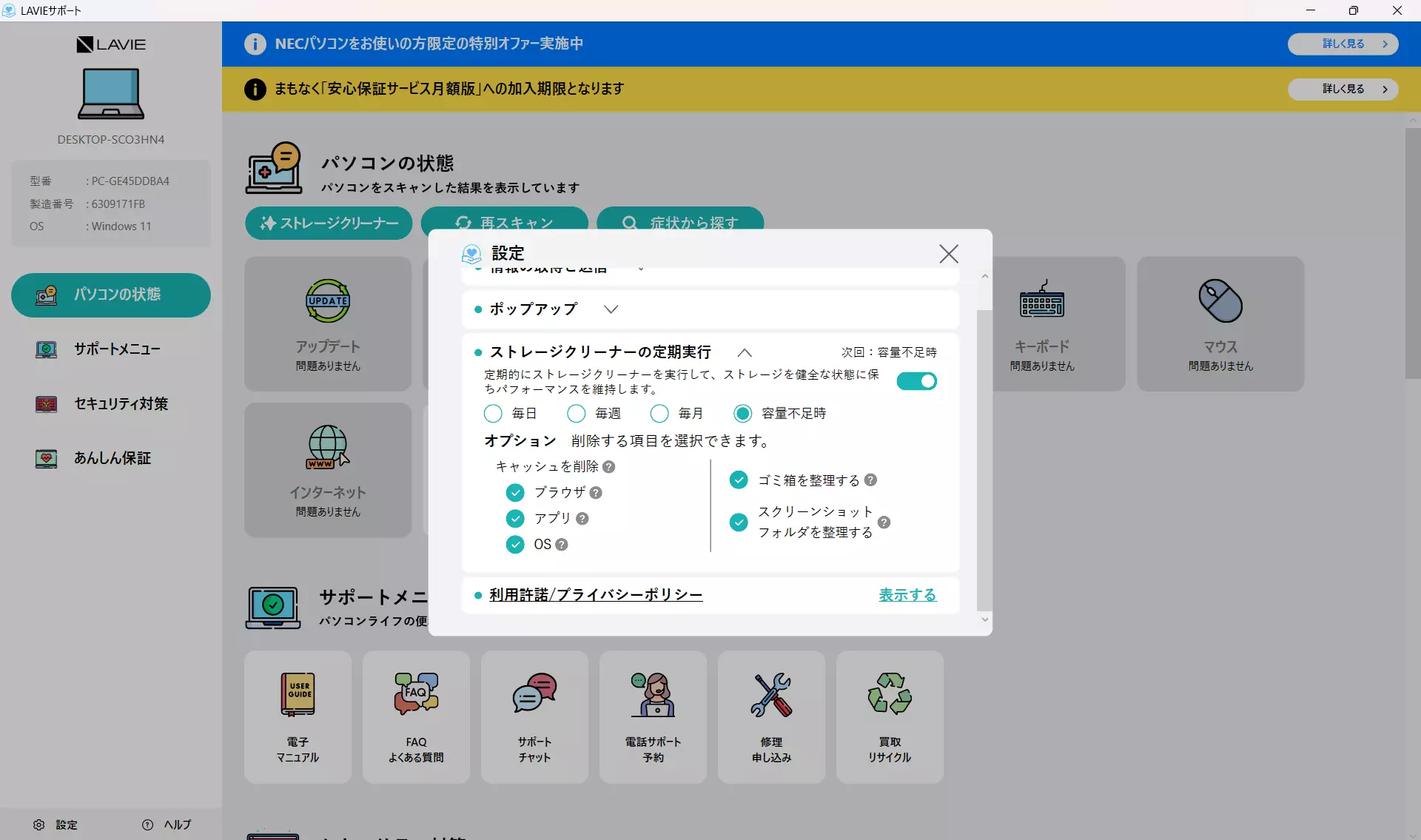This screenshot has width=1421, height=840.
Task: Select the 毎週 radio button
Action: pos(576,413)
